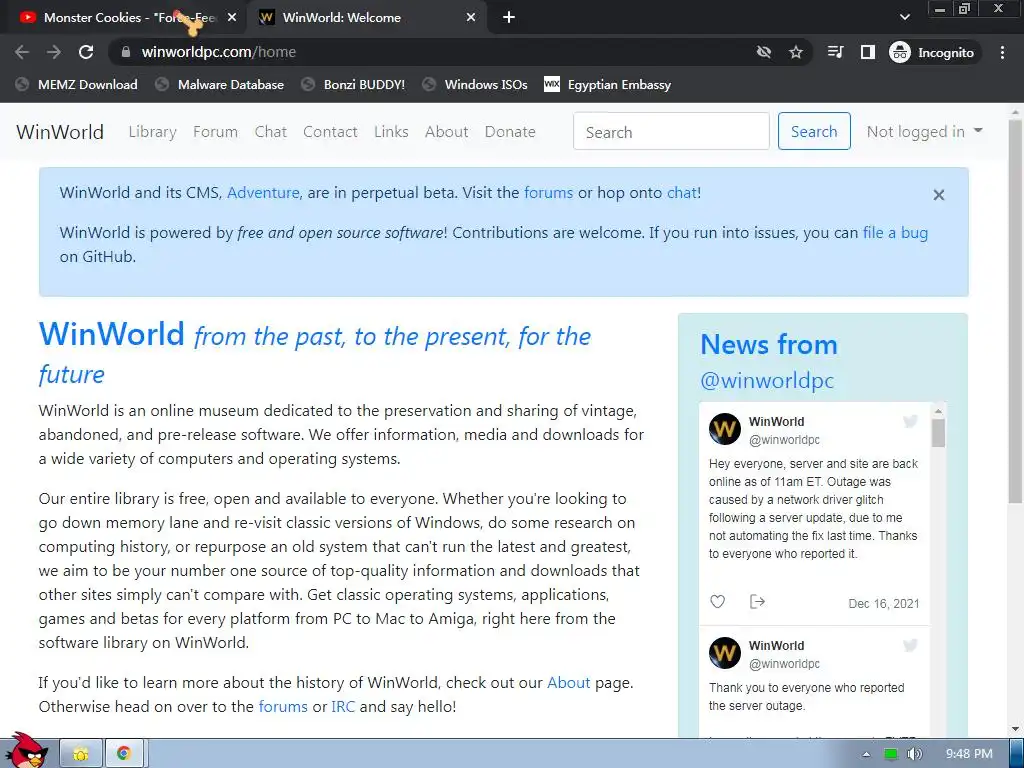Follow the Adventure link in the banner
Viewport: 1024px width, 768px height.
(x=263, y=193)
